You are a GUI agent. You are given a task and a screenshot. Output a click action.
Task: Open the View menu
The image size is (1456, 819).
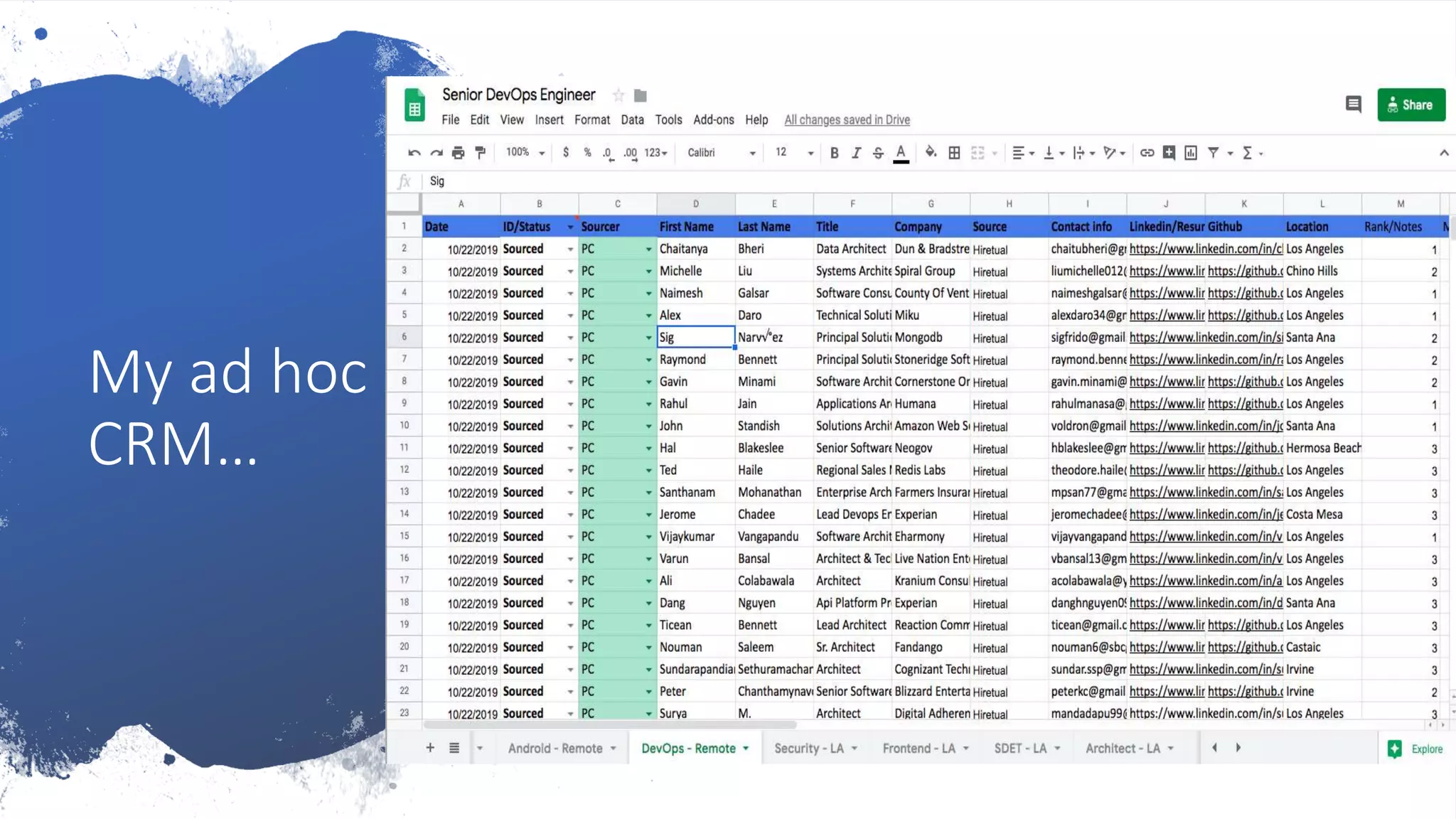(x=511, y=120)
